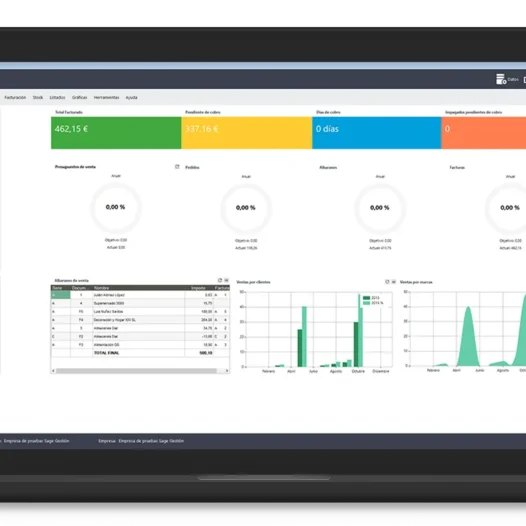This screenshot has width=526, height=526.
Task: Select the Luis Nuñez Santos row
Action: [140, 312]
